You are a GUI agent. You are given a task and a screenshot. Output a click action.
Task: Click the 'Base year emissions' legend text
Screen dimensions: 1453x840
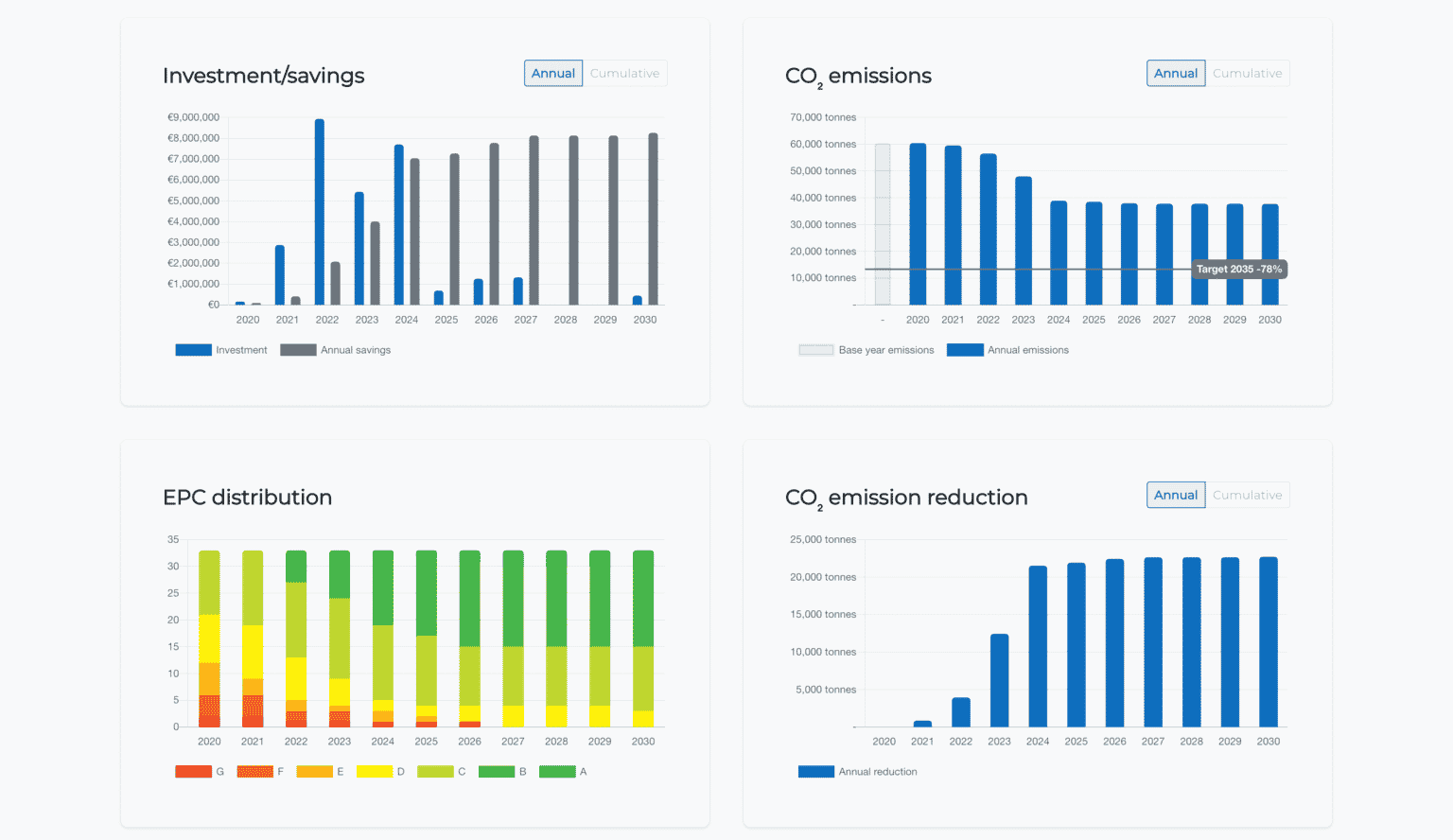click(886, 350)
